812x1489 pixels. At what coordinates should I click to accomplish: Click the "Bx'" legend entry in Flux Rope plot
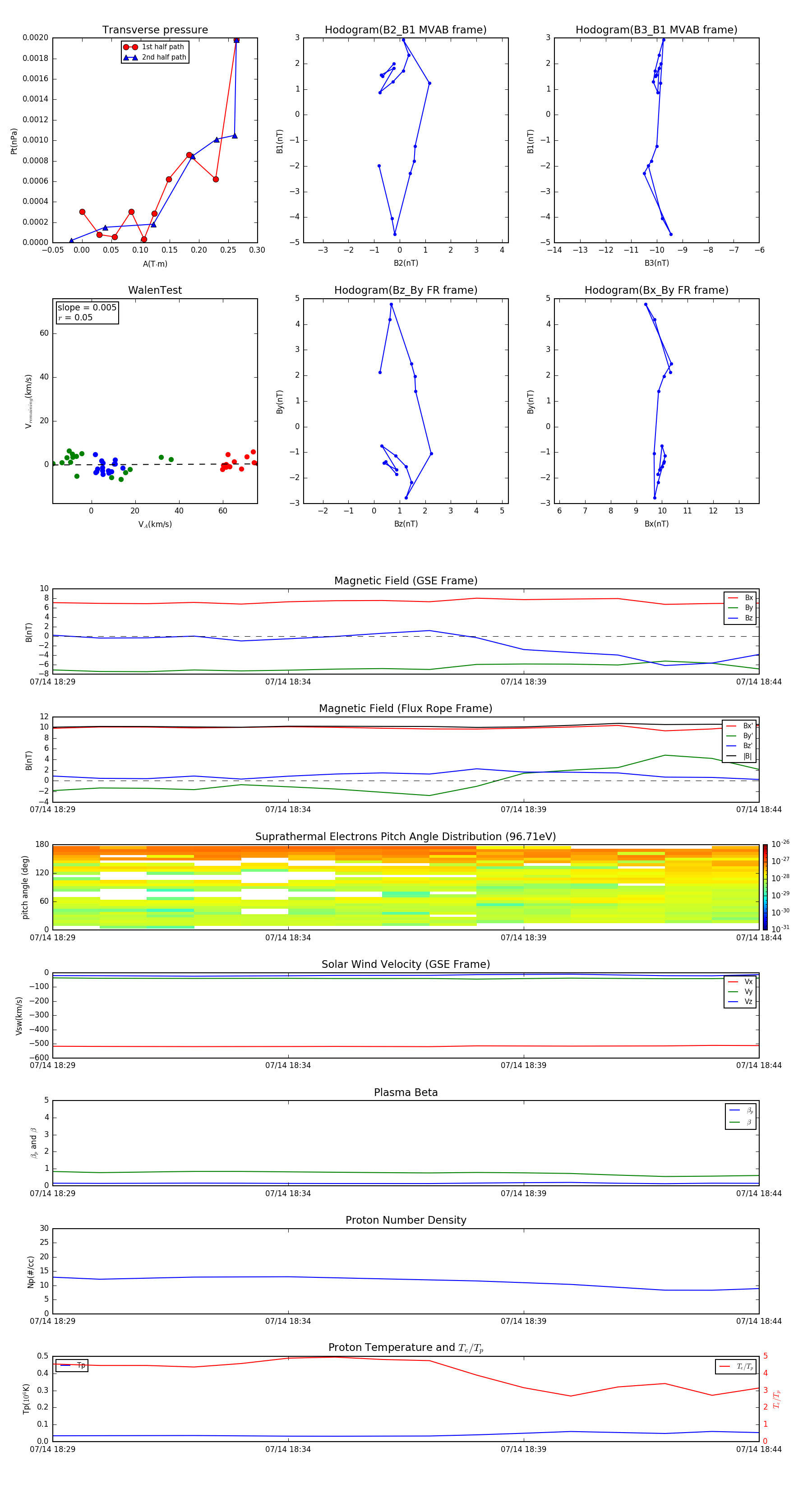pos(739,726)
